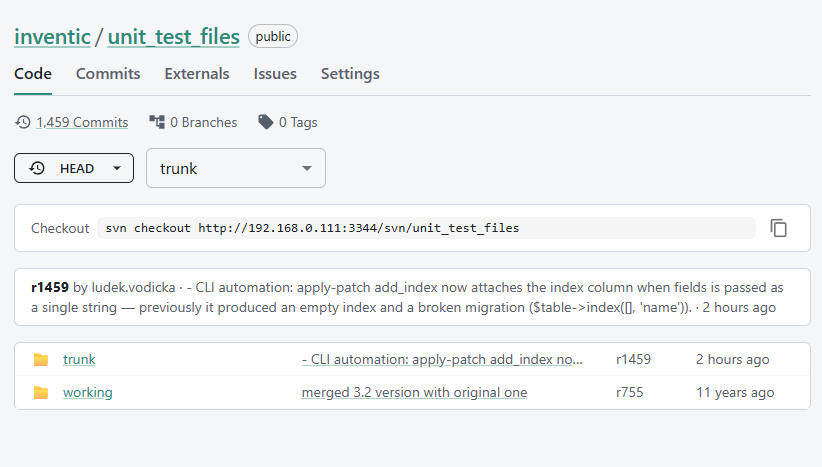Click the history icon in HEAD button

click(37, 168)
